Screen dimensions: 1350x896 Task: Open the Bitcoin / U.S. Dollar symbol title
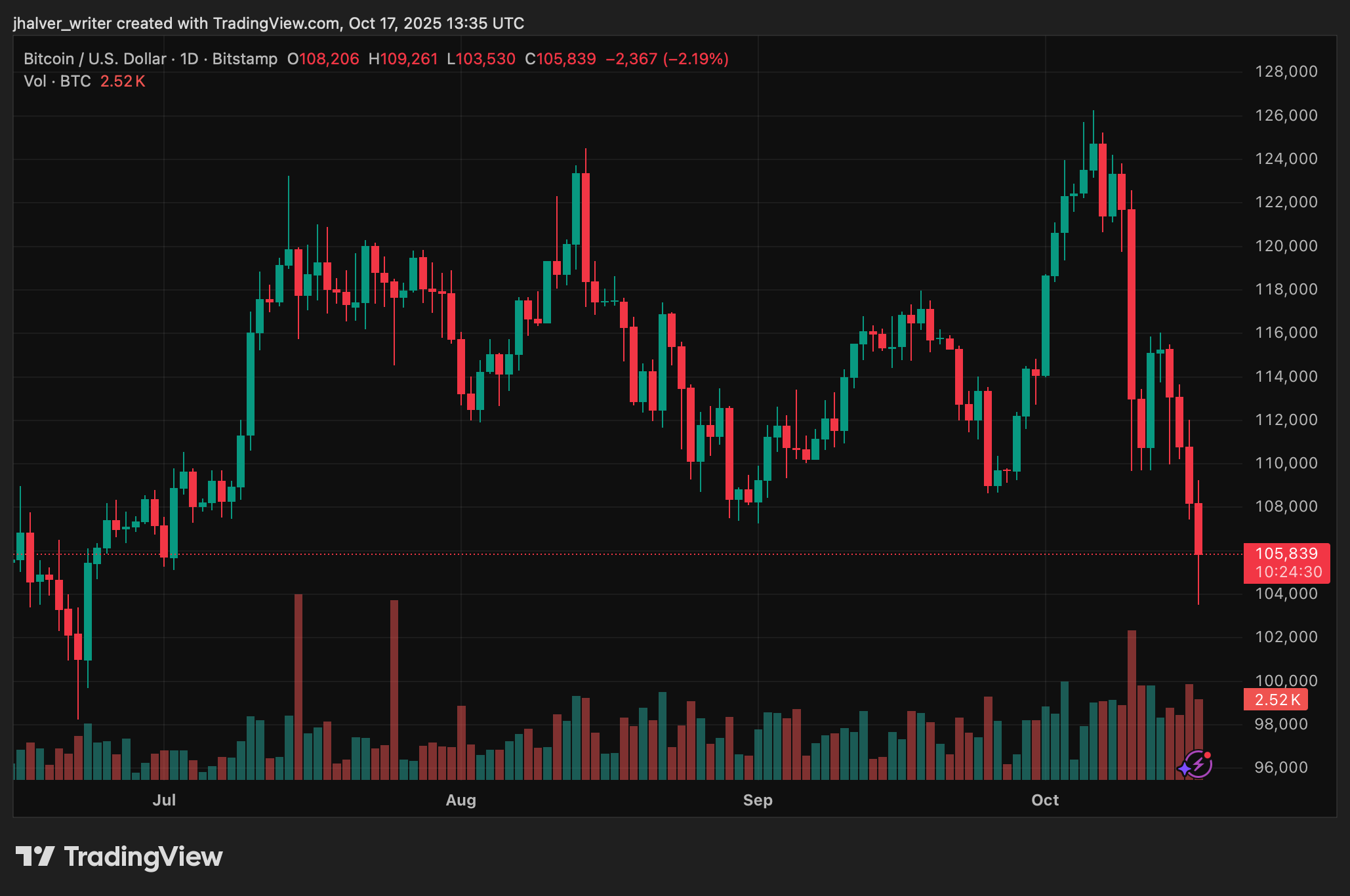point(94,58)
